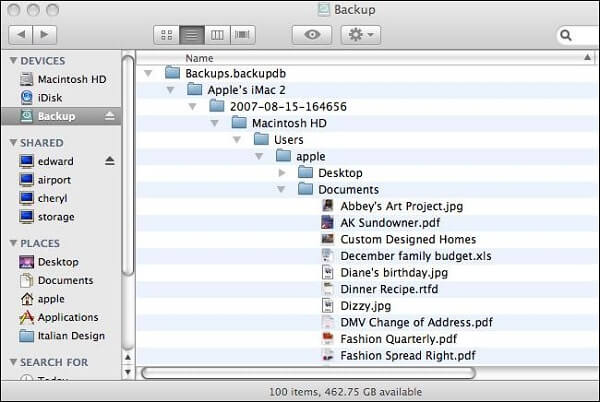The height and width of the screenshot is (402, 600).
Task: Switch to icon view
Action: click(166, 35)
